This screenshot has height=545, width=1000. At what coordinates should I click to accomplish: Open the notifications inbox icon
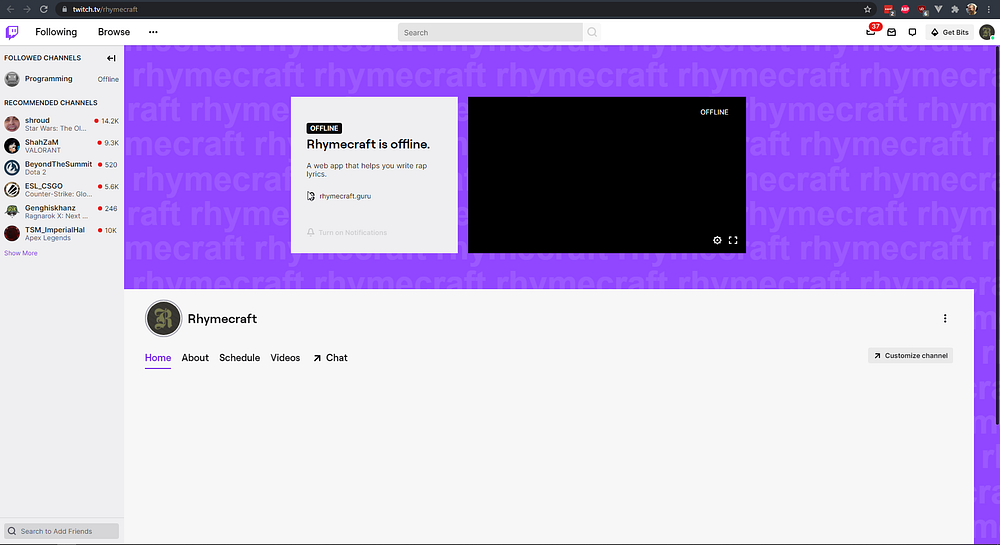(x=892, y=32)
